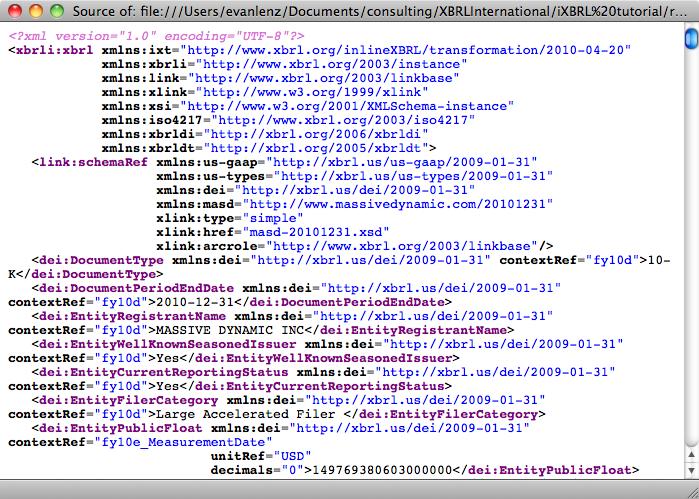Click the "http://xbrl.org/2005/xbrldt" value
The height and width of the screenshot is (499, 699).
pyautogui.click(x=316, y=148)
